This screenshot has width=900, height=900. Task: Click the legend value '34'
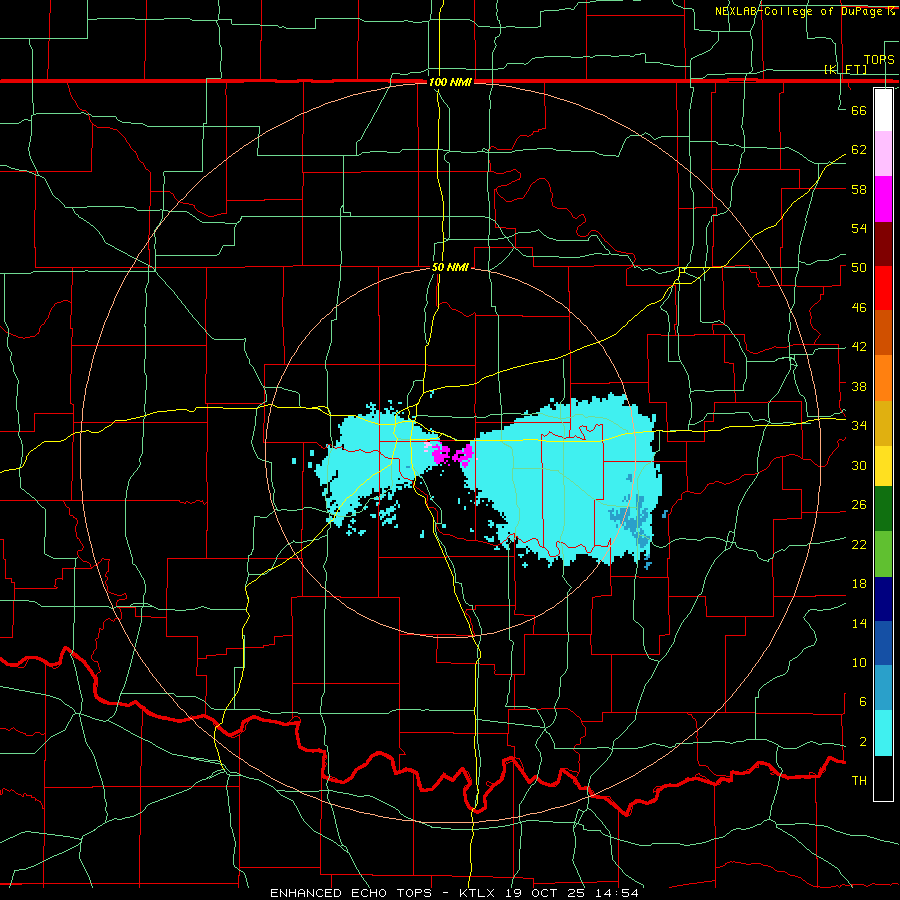pos(859,426)
